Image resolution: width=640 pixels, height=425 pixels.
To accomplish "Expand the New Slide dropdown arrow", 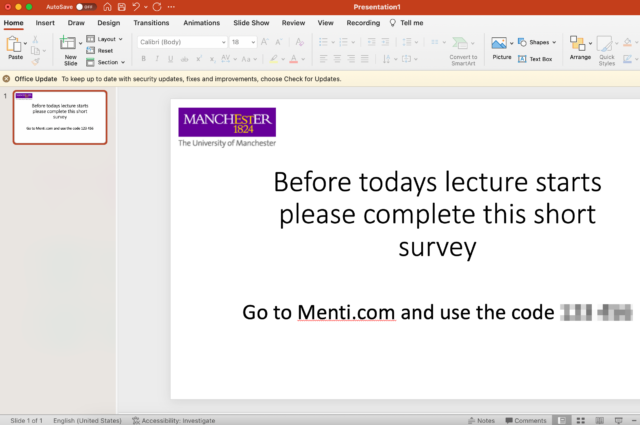I will pyautogui.click(x=80, y=43).
